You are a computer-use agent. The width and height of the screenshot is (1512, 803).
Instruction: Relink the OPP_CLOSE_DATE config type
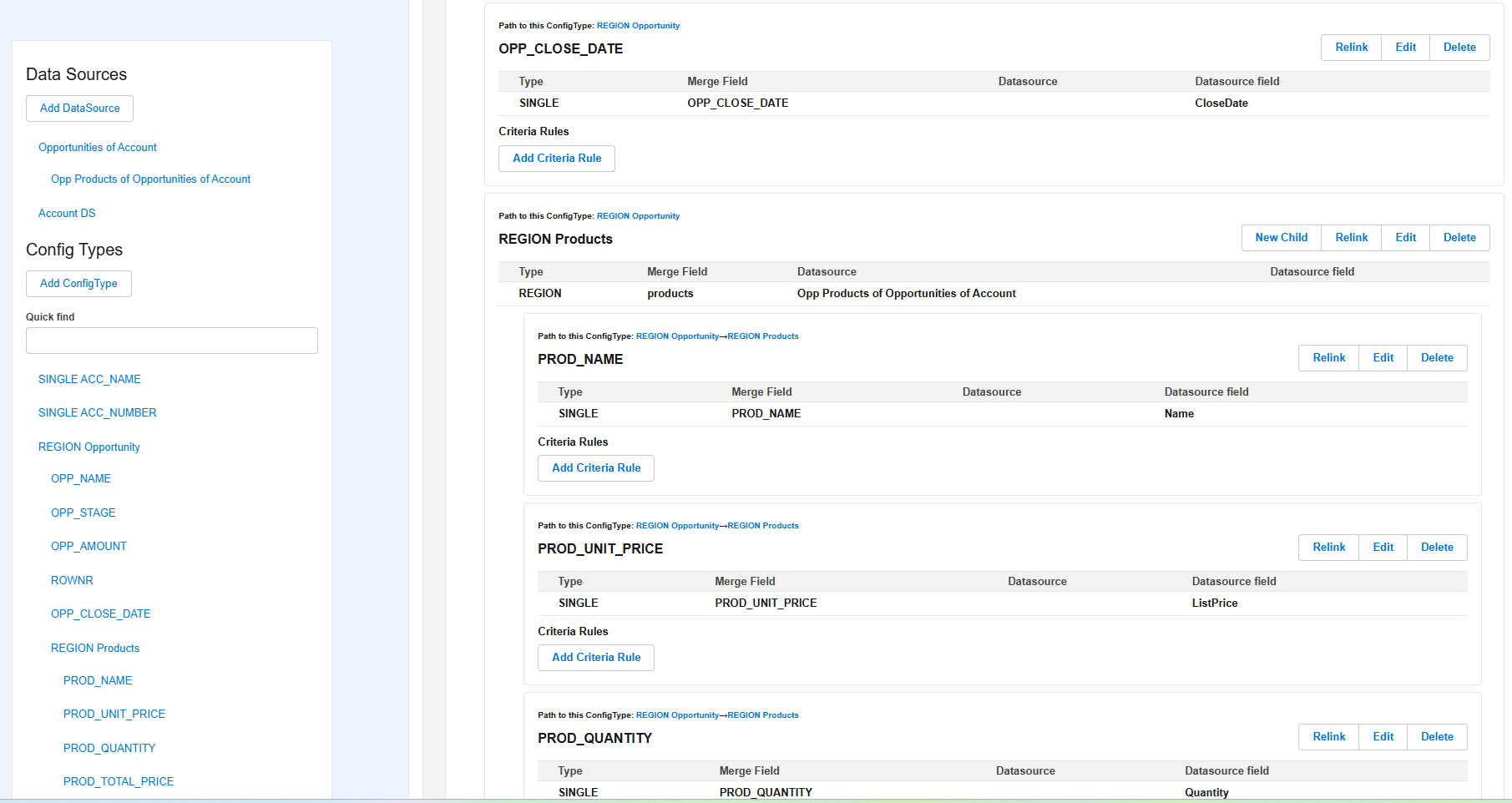pos(1351,48)
